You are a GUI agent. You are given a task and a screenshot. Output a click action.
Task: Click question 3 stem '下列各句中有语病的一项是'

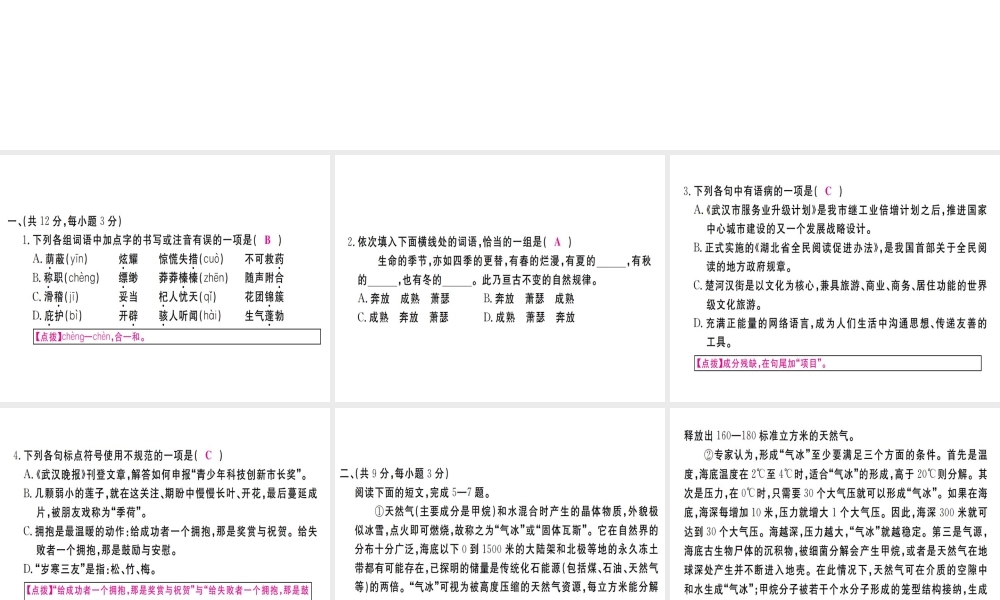pyautogui.click(x=763, y=191)
